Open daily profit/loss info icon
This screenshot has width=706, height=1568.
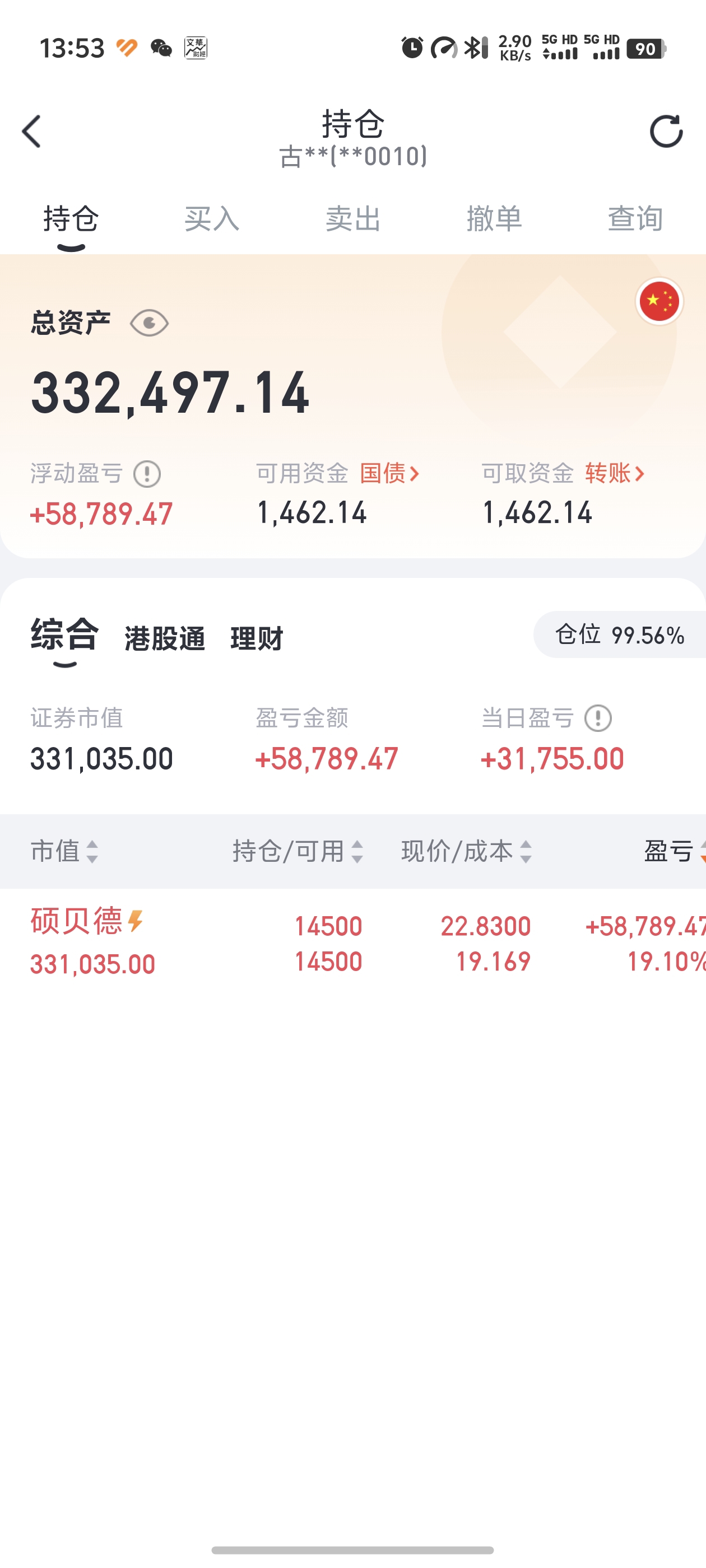click(597, 718)
